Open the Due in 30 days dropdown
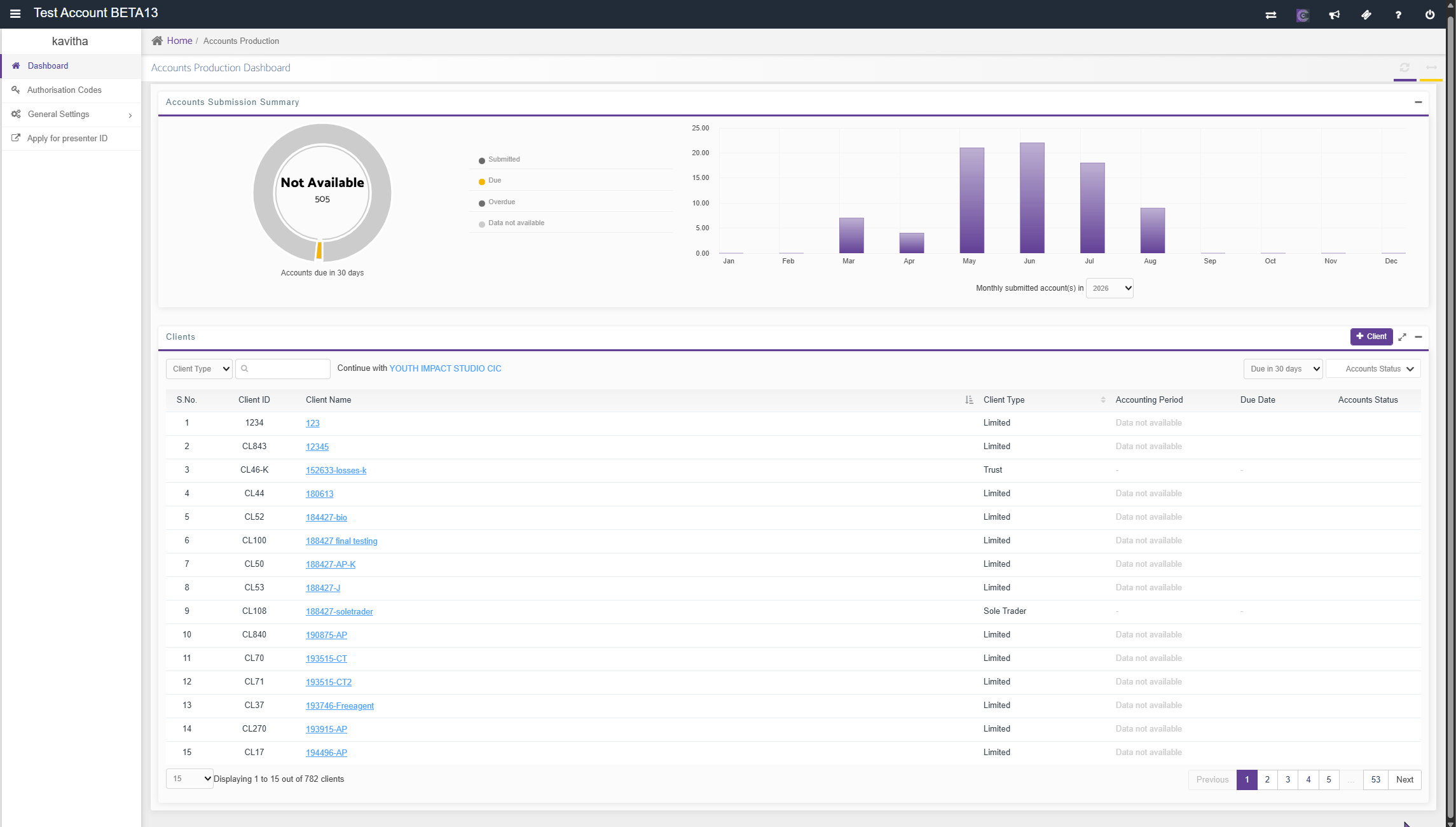Image resolution: width=1456 pixels, height=827 pixels. (x=1283, y=369)
